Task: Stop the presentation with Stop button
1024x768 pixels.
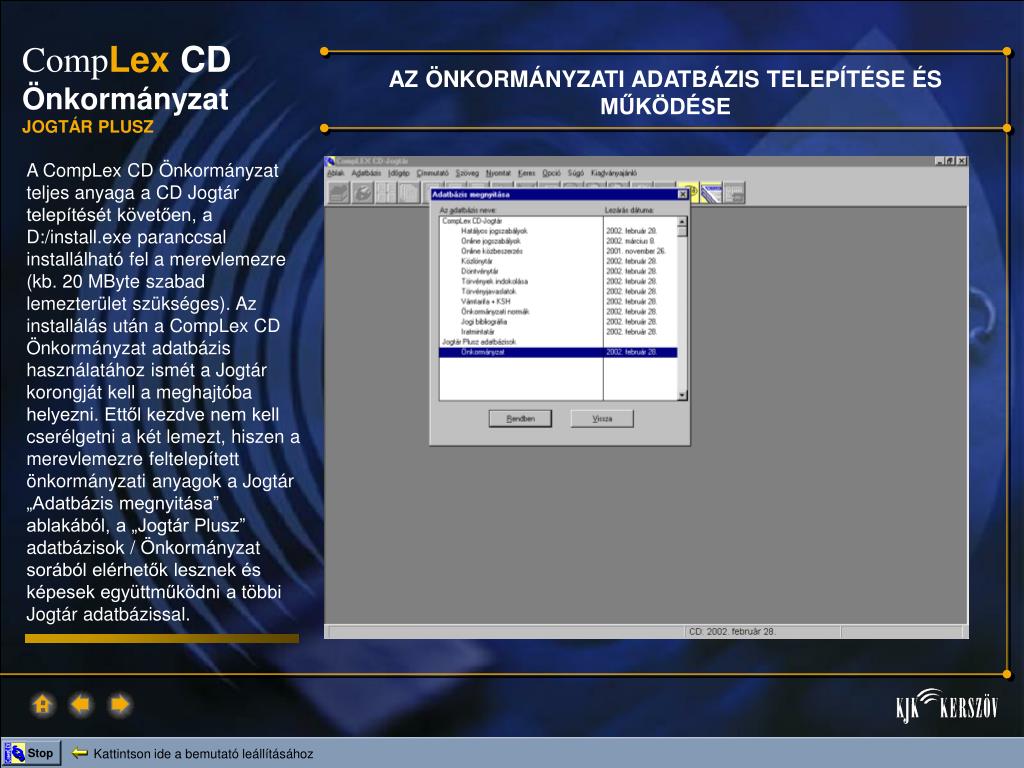Action: point(32,753)
